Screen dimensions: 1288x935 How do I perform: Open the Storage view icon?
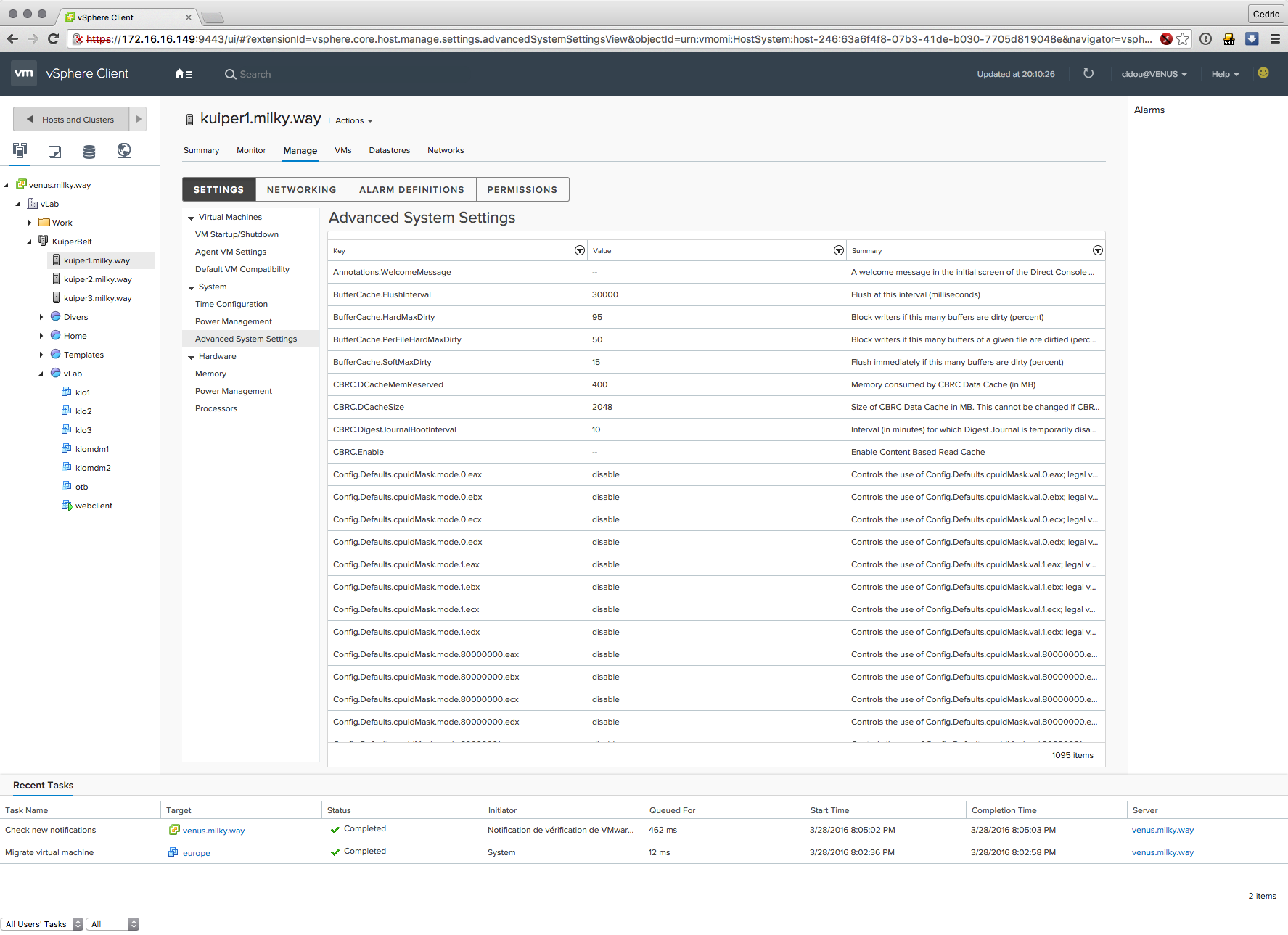(x=89, y=151)
